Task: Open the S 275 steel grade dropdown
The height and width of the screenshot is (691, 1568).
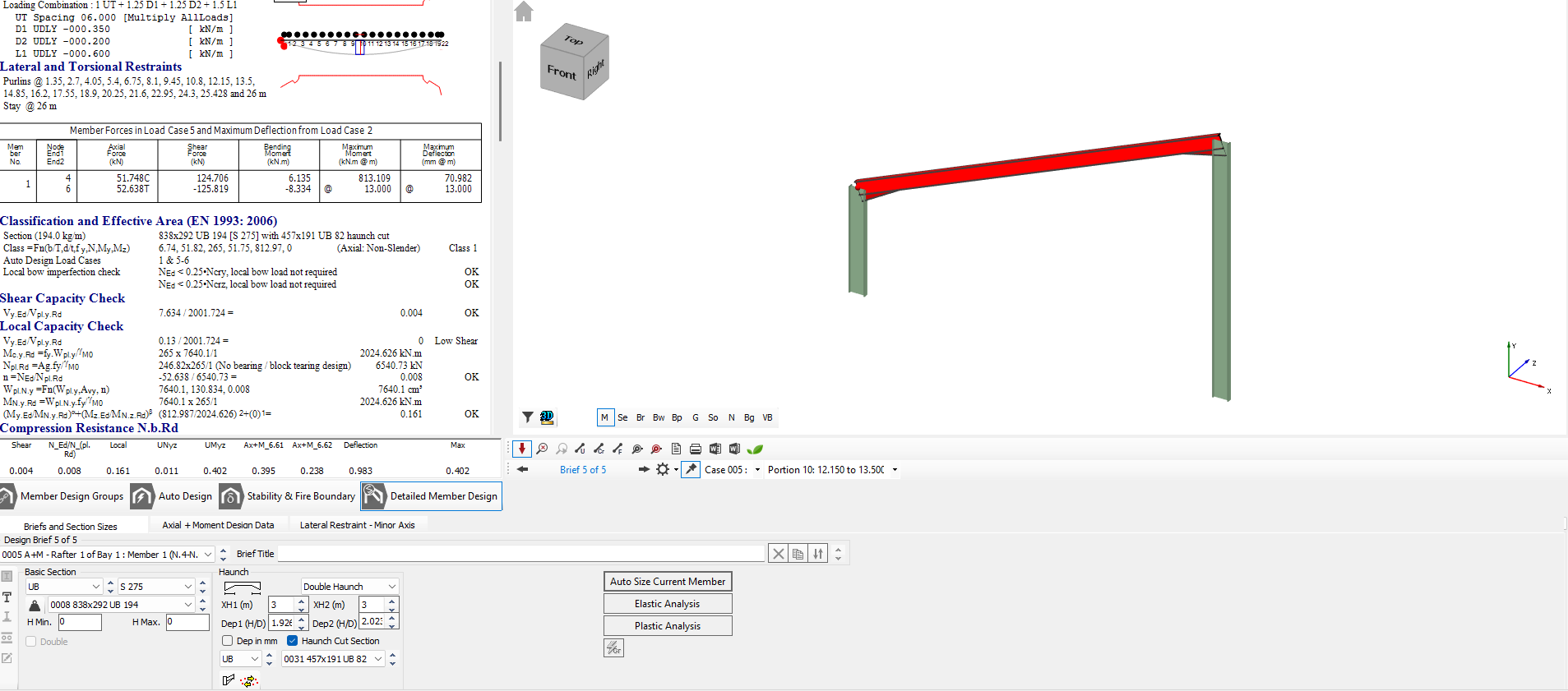Action: 188,587
